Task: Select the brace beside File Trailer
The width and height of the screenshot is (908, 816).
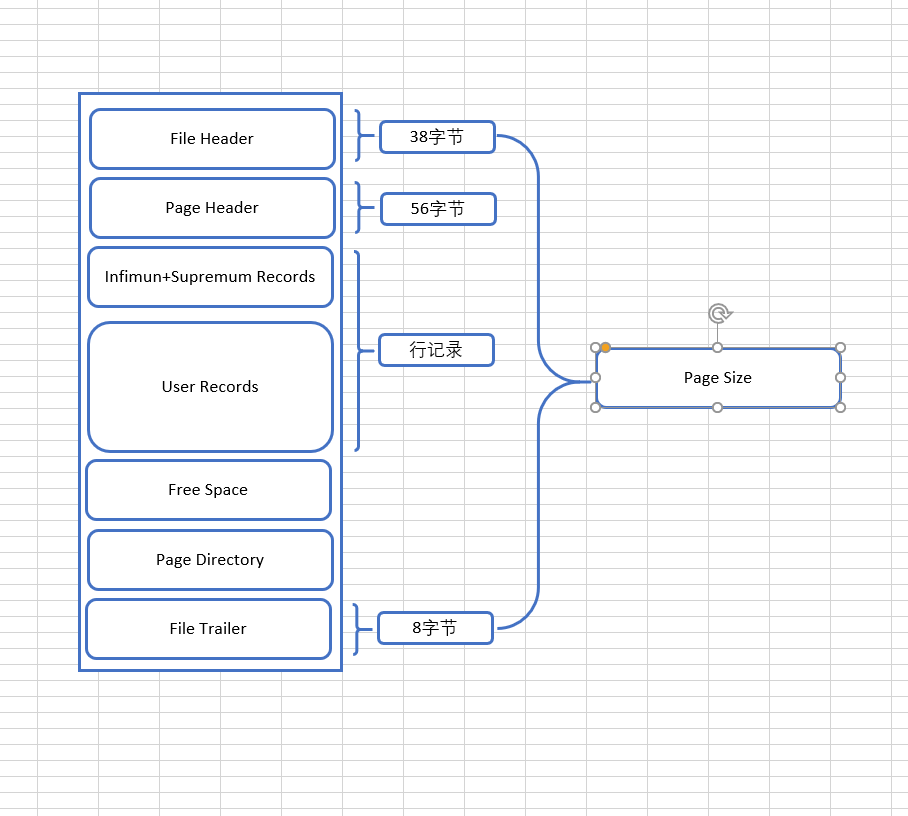Action: pyautogui.click(x=358, y=629)
